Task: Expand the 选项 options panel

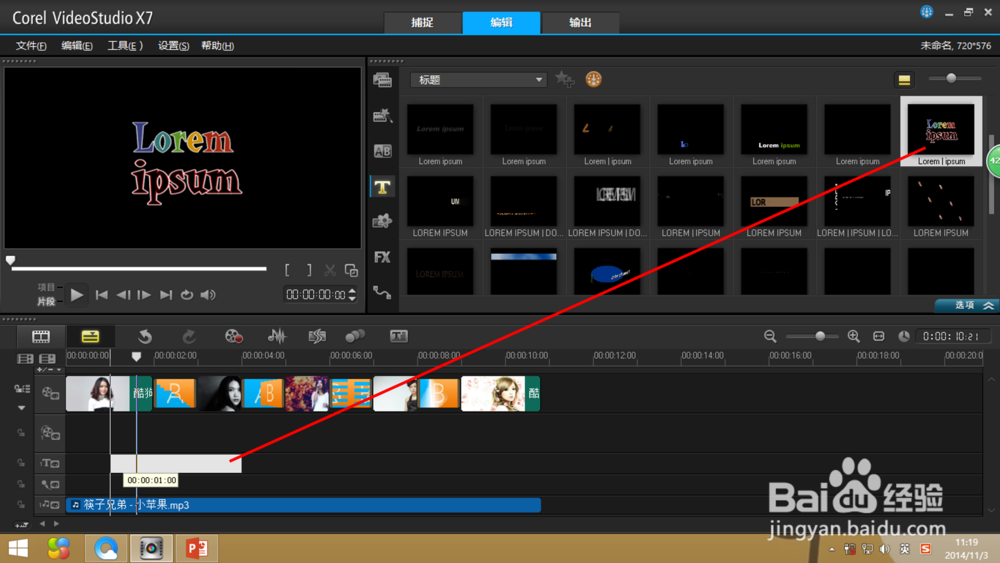Action: 967,305
